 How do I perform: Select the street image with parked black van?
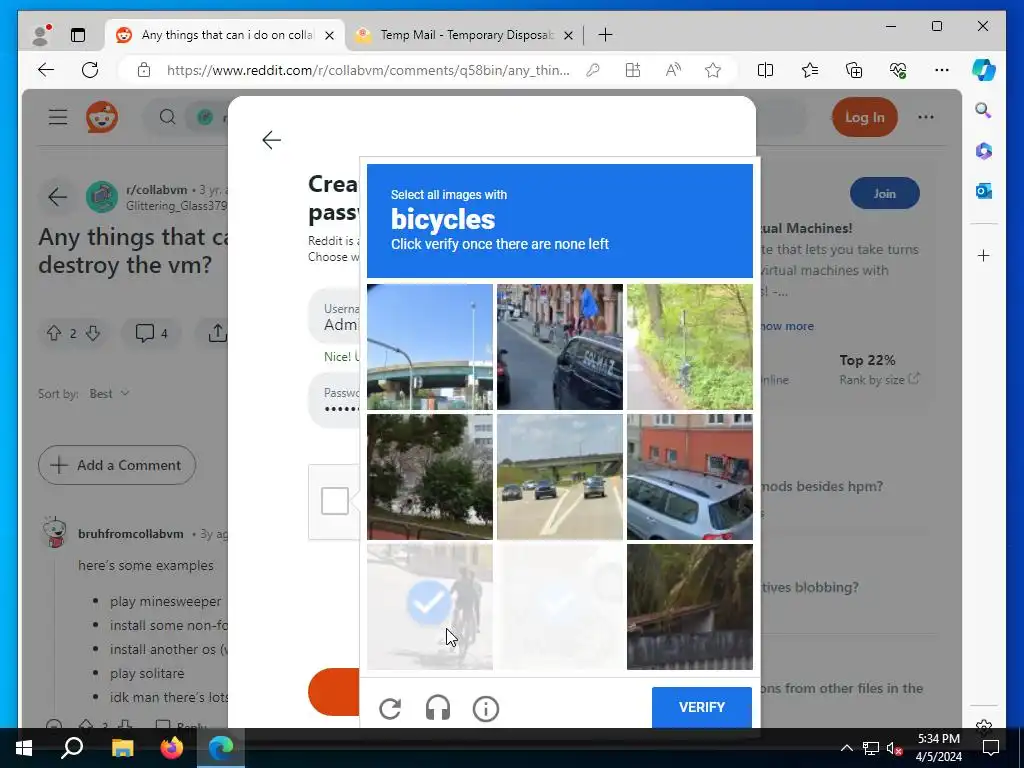click(x=560, y=347)
